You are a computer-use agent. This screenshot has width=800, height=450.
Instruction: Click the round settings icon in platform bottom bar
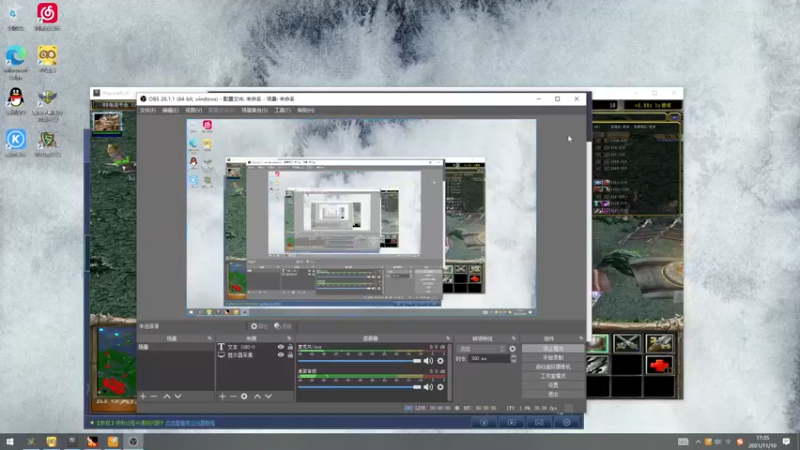click(x=566, y=422)
